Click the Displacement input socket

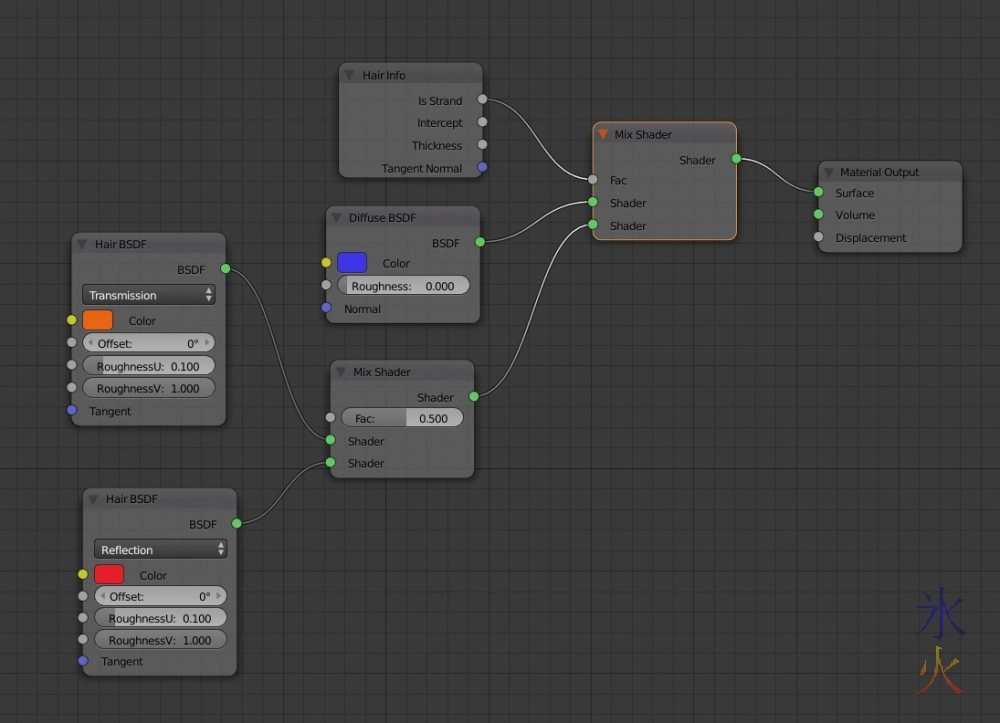click(x=818, y=238)
